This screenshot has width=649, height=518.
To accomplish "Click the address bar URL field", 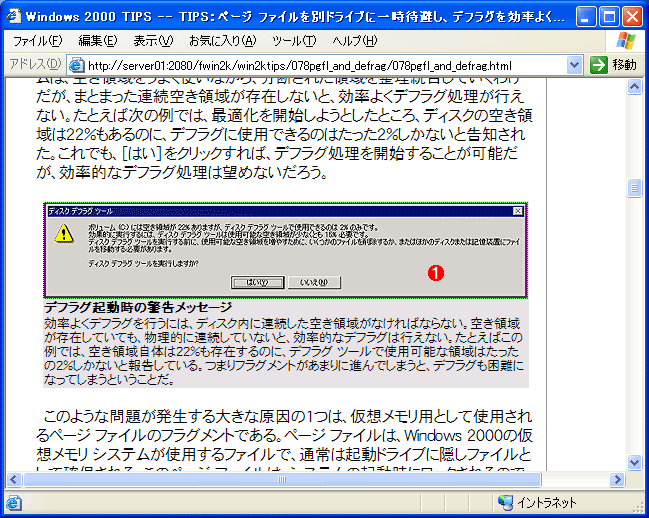I will pyautogui.click(x=325, y=65).
